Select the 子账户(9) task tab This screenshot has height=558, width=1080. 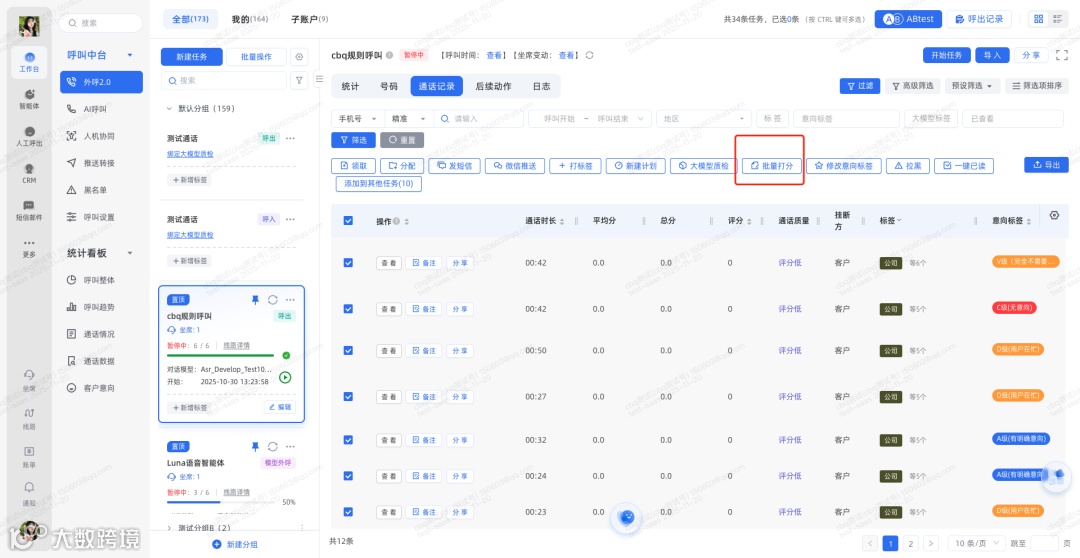(310, 19)
